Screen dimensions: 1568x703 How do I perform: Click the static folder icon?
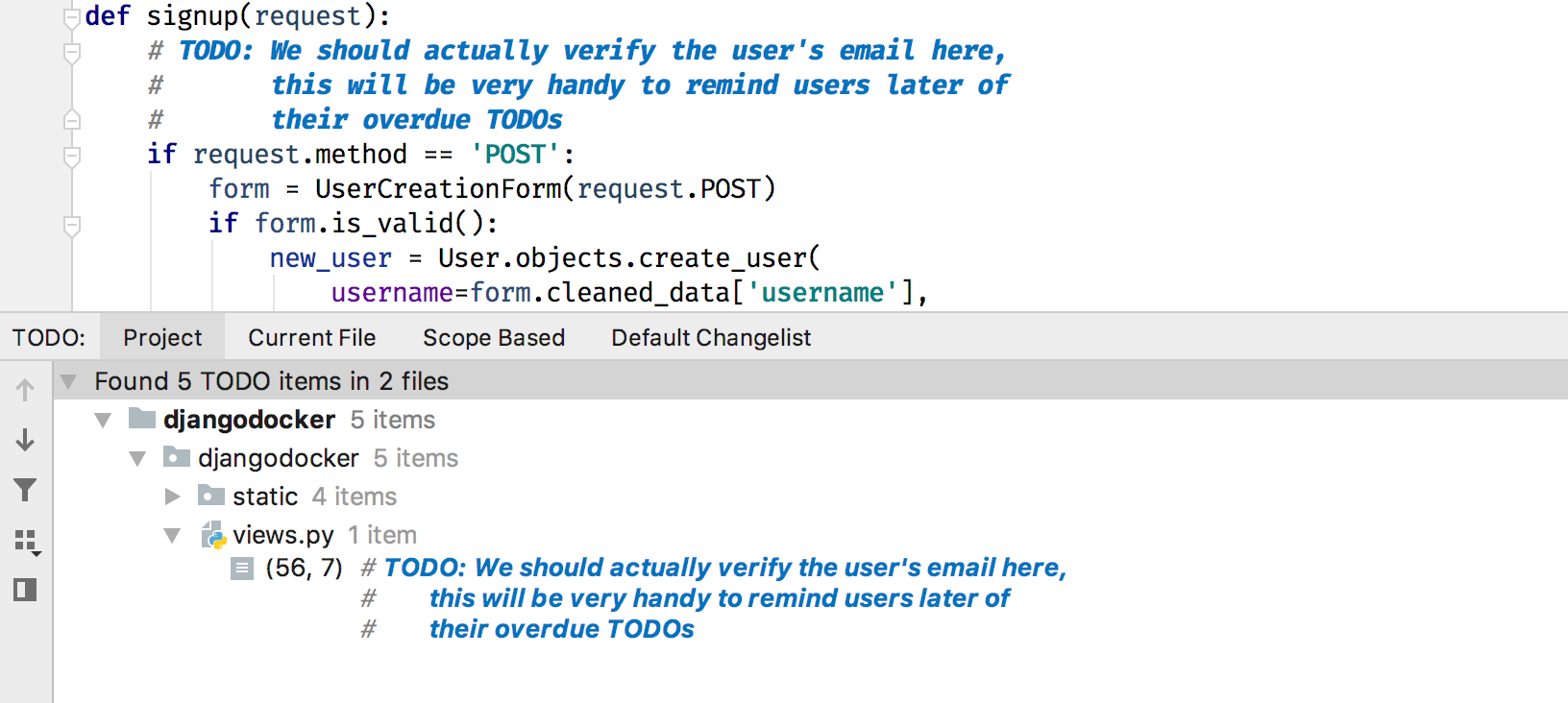[x=211, y=496]
